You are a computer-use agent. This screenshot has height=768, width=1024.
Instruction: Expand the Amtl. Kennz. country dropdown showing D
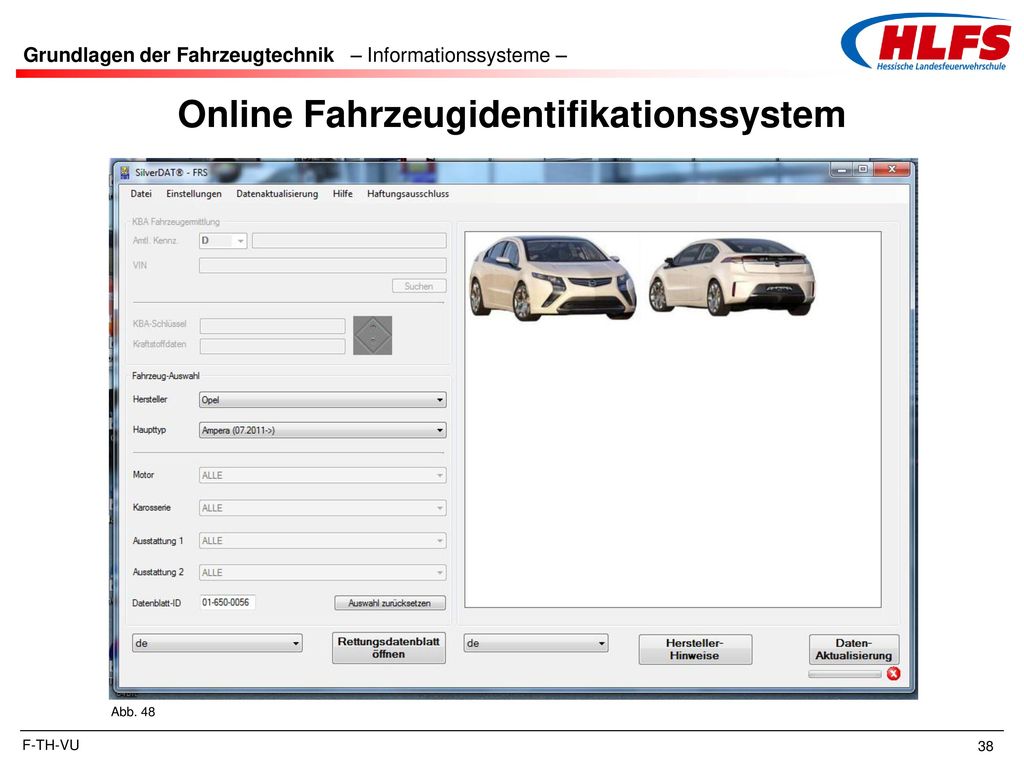click(223, 241)
